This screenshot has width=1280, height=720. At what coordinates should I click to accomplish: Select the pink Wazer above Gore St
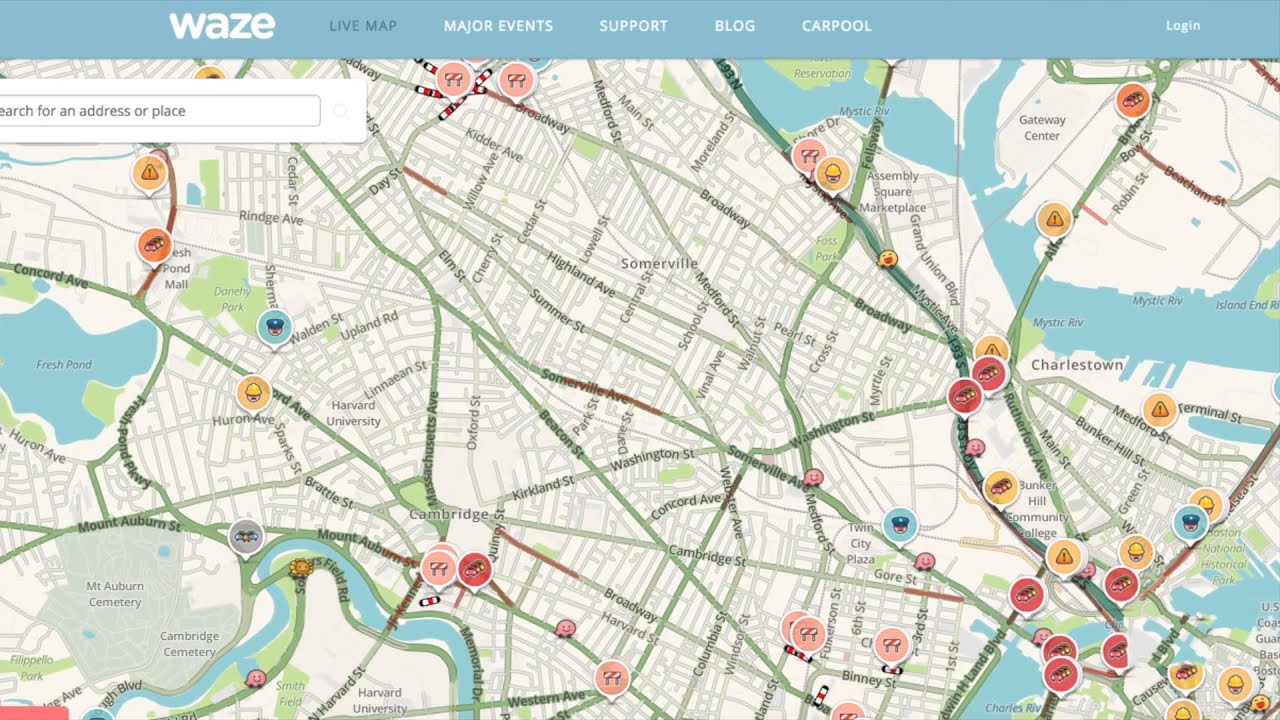click(x=925, y=561)
